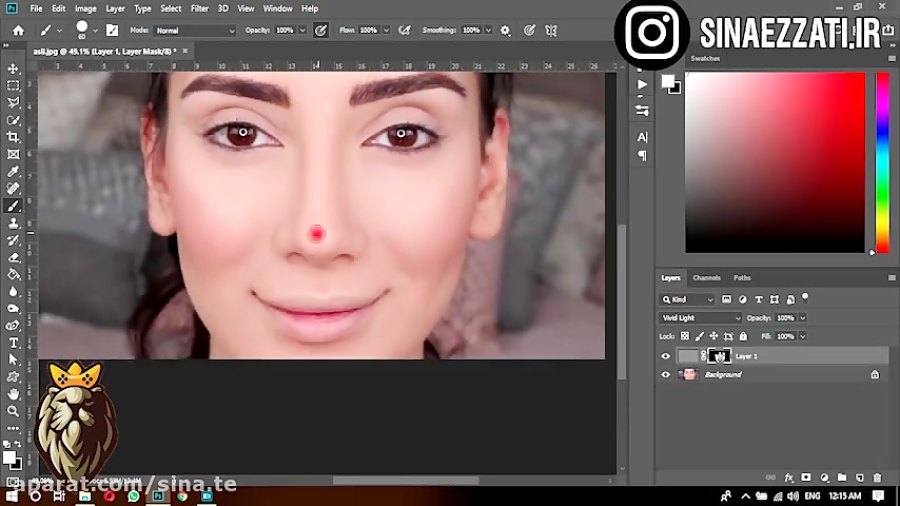
Task: Click the layer Fill percentage field
Action: 786,336
